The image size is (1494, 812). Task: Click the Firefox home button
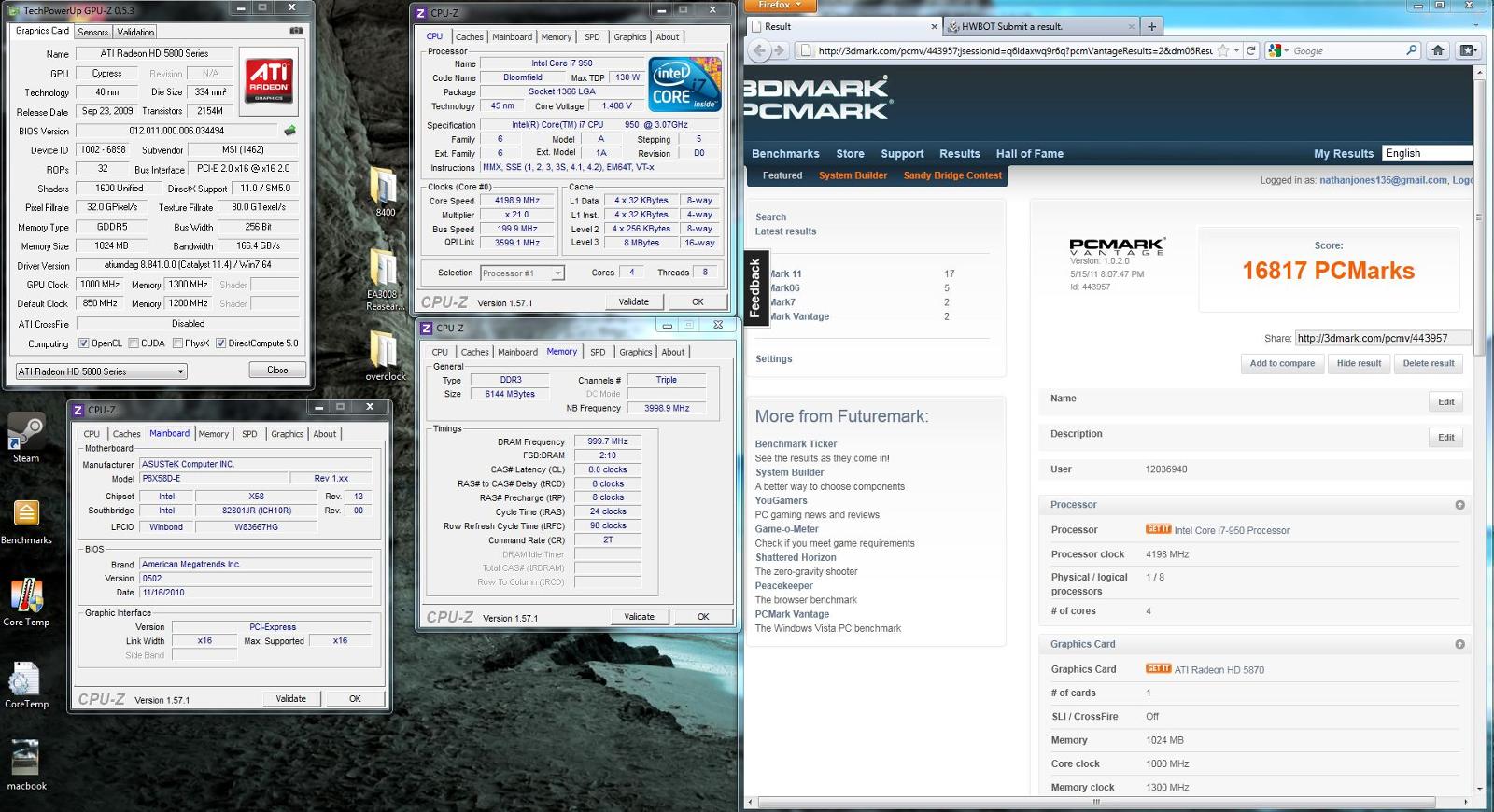1438,50
